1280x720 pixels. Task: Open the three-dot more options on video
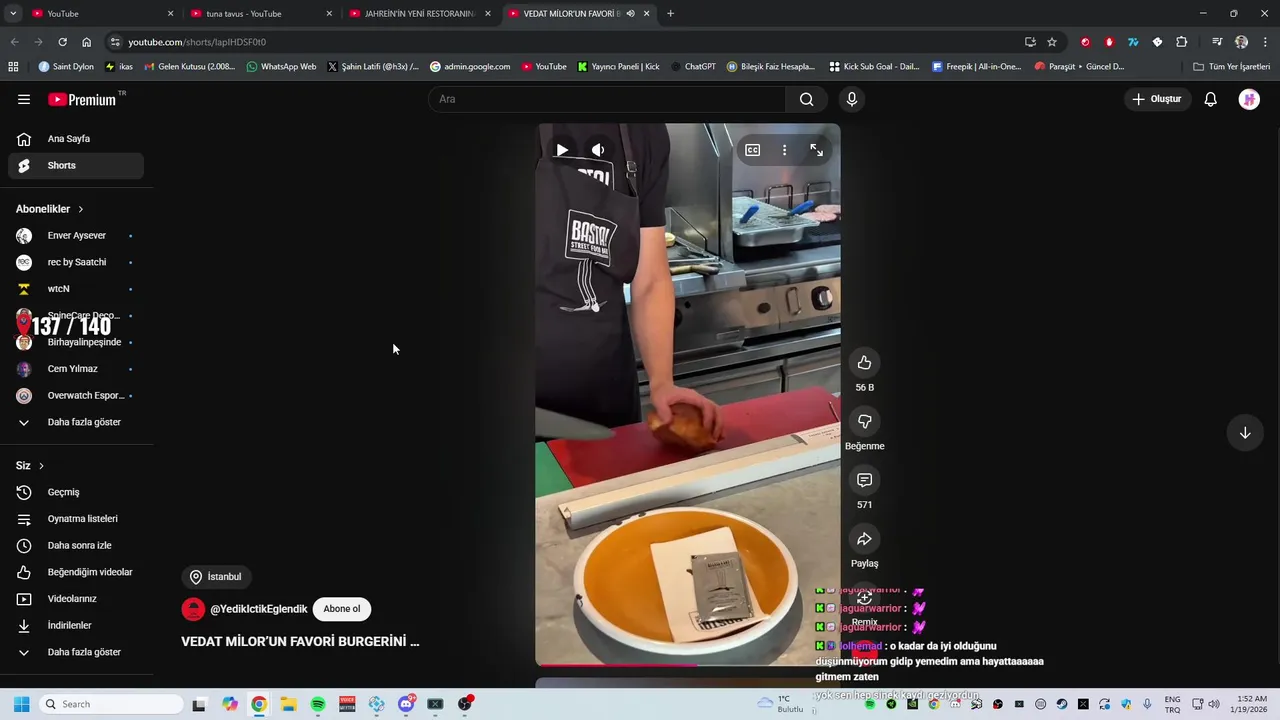click(784, 150)
